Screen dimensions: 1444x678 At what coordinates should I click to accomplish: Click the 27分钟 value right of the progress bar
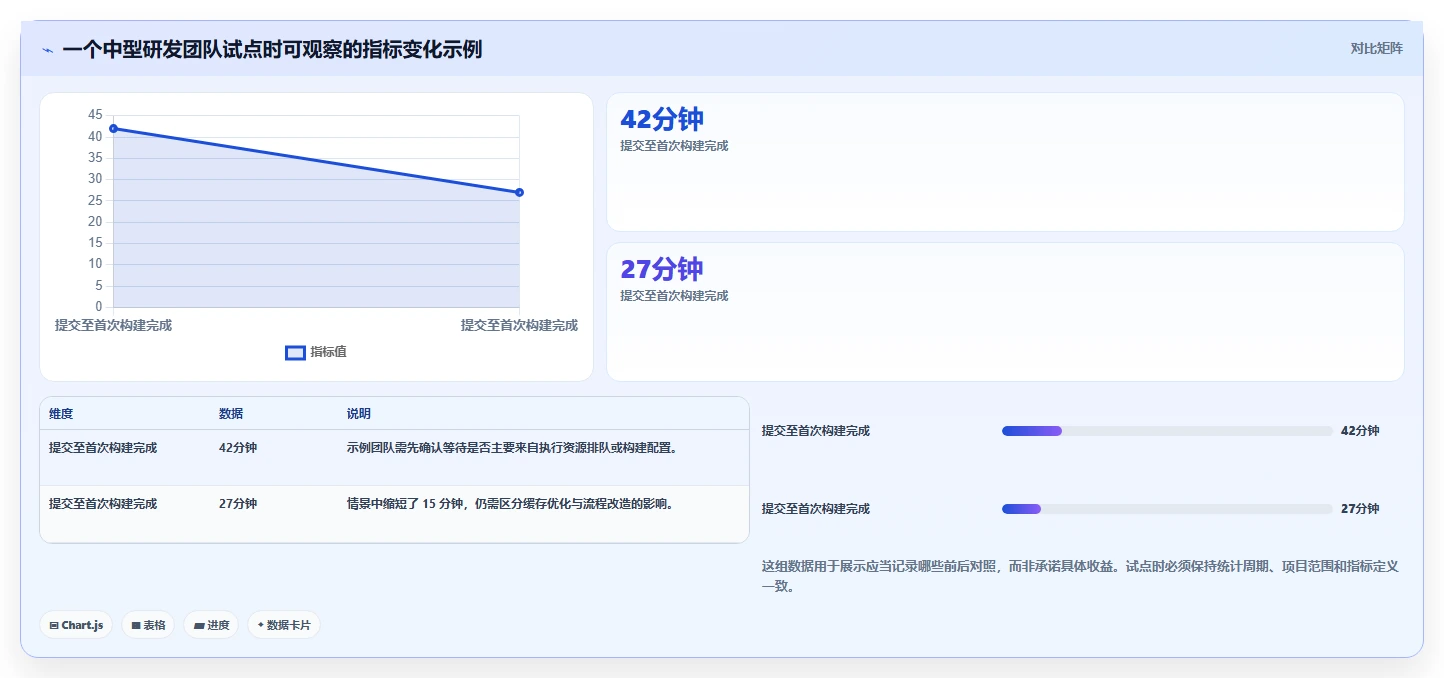coord(1360,509)
